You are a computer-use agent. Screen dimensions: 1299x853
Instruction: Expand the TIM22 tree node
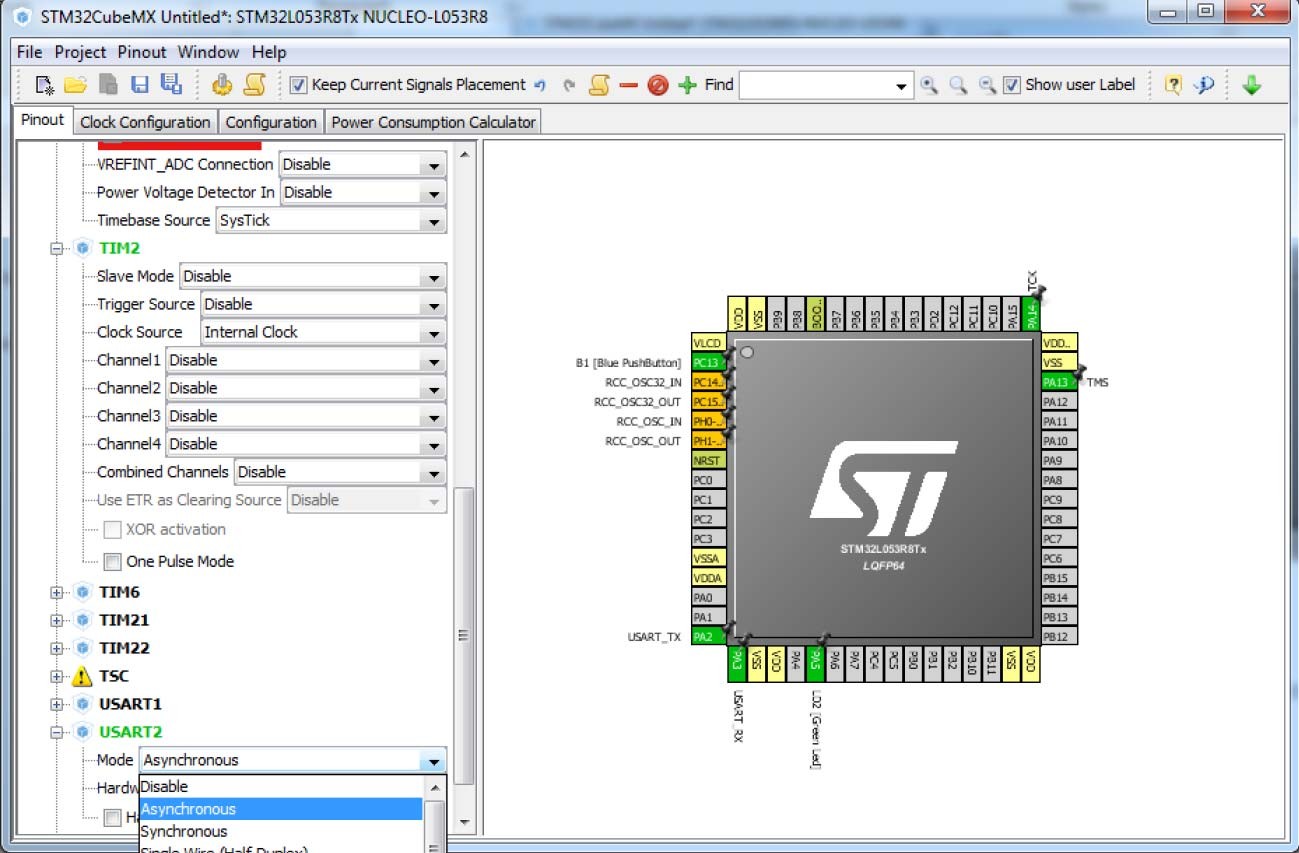coord(57,649)
